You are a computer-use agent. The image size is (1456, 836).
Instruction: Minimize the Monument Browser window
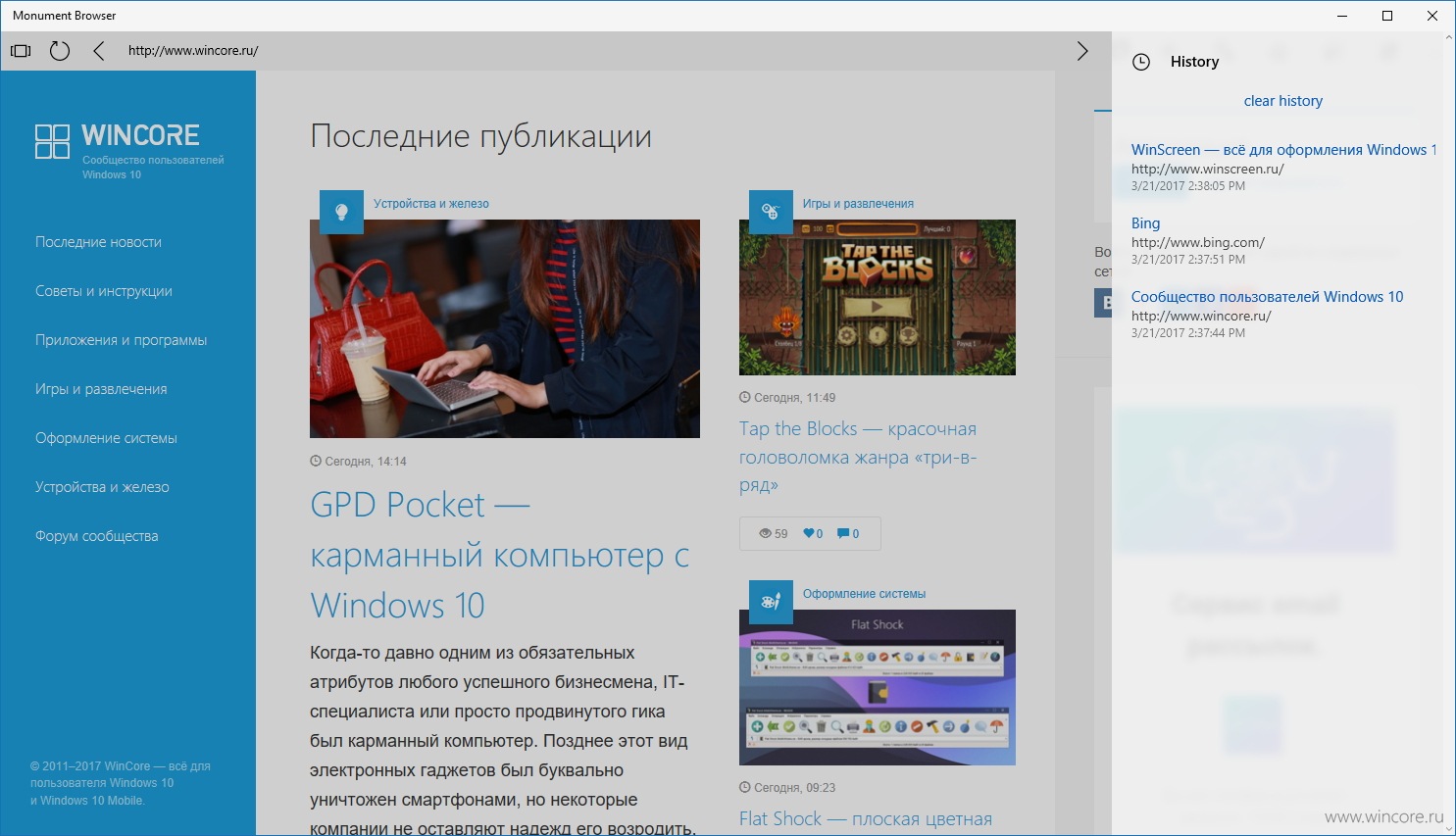point(1342,16)
